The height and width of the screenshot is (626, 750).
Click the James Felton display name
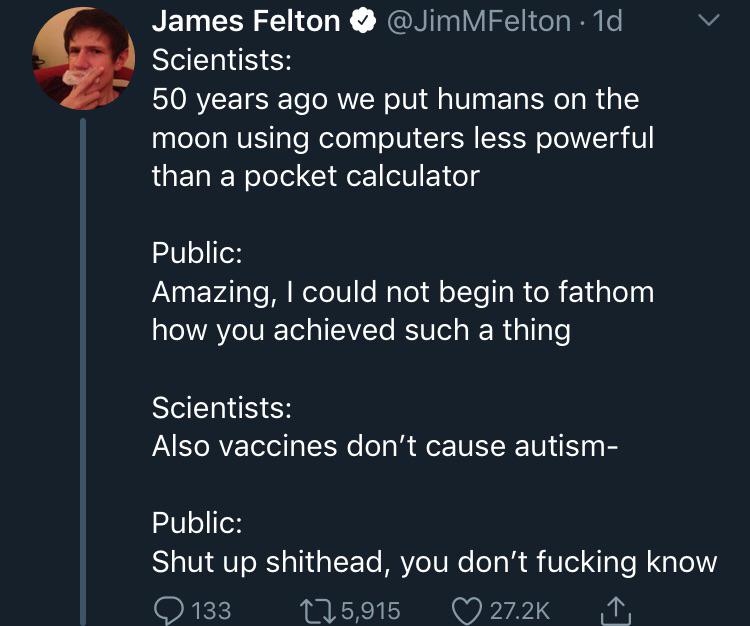(246, 21)
